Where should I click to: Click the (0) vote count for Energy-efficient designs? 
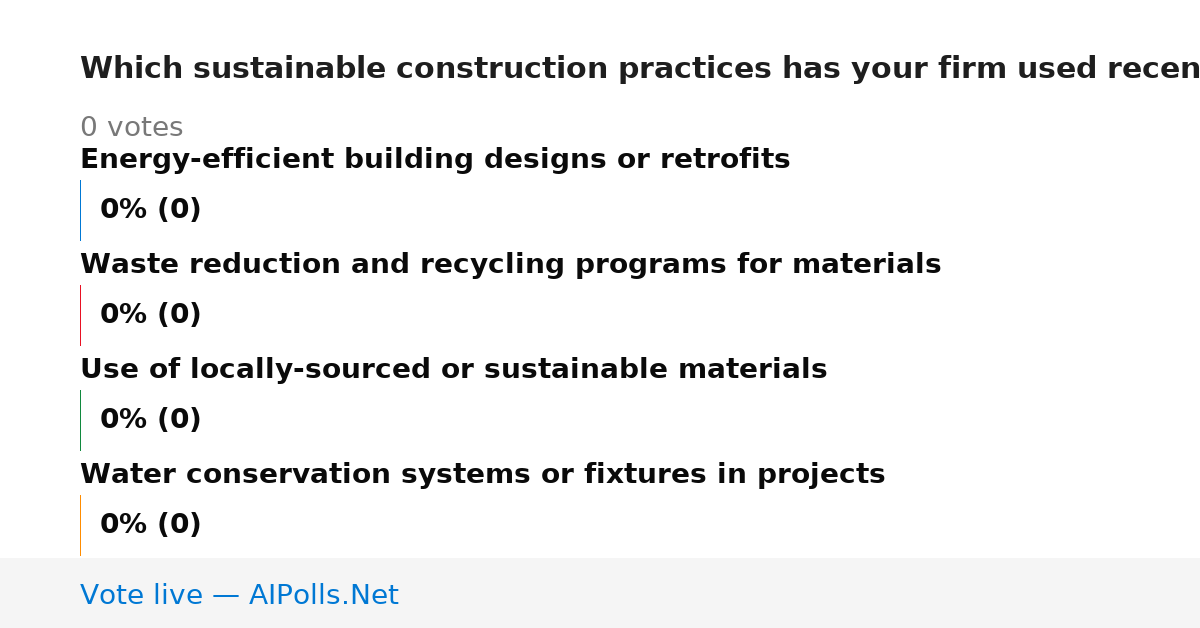point(178,210)
